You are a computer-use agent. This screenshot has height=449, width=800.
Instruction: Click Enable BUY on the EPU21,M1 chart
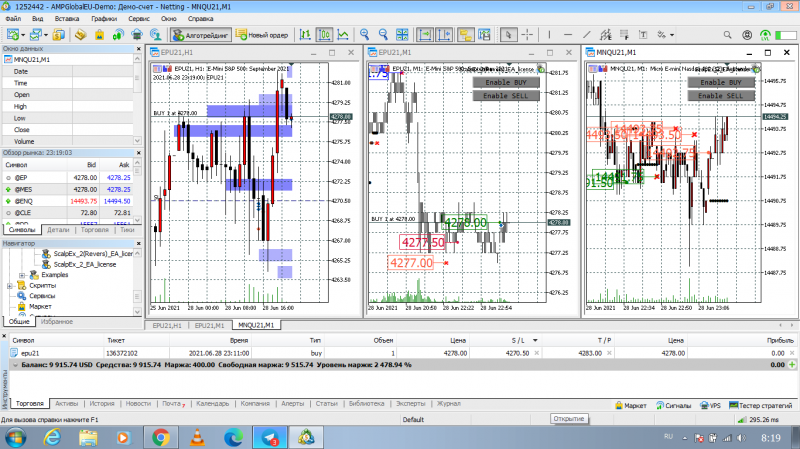506,82
